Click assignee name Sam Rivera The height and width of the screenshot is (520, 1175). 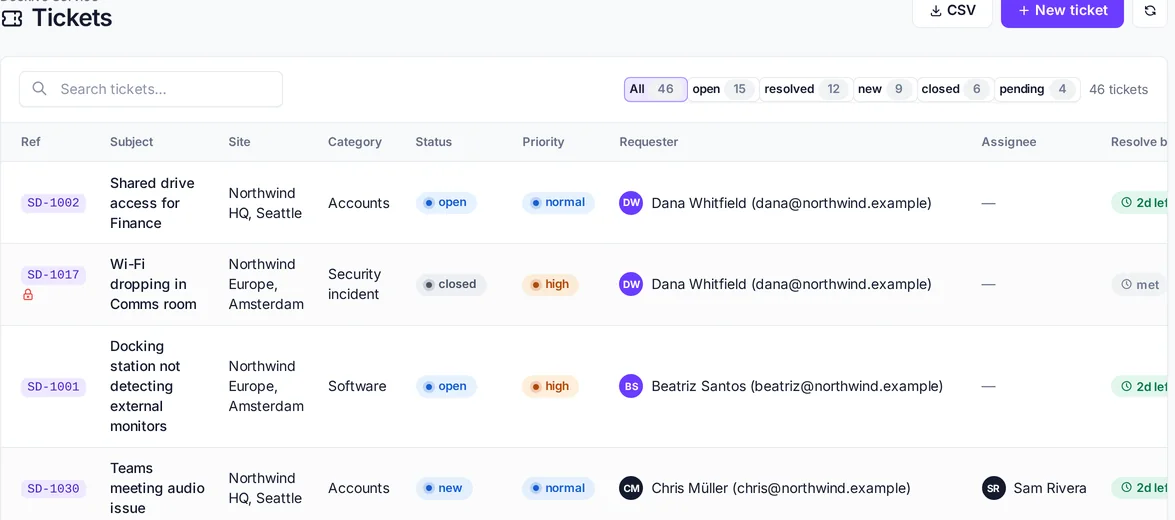tap(1050, 489)
